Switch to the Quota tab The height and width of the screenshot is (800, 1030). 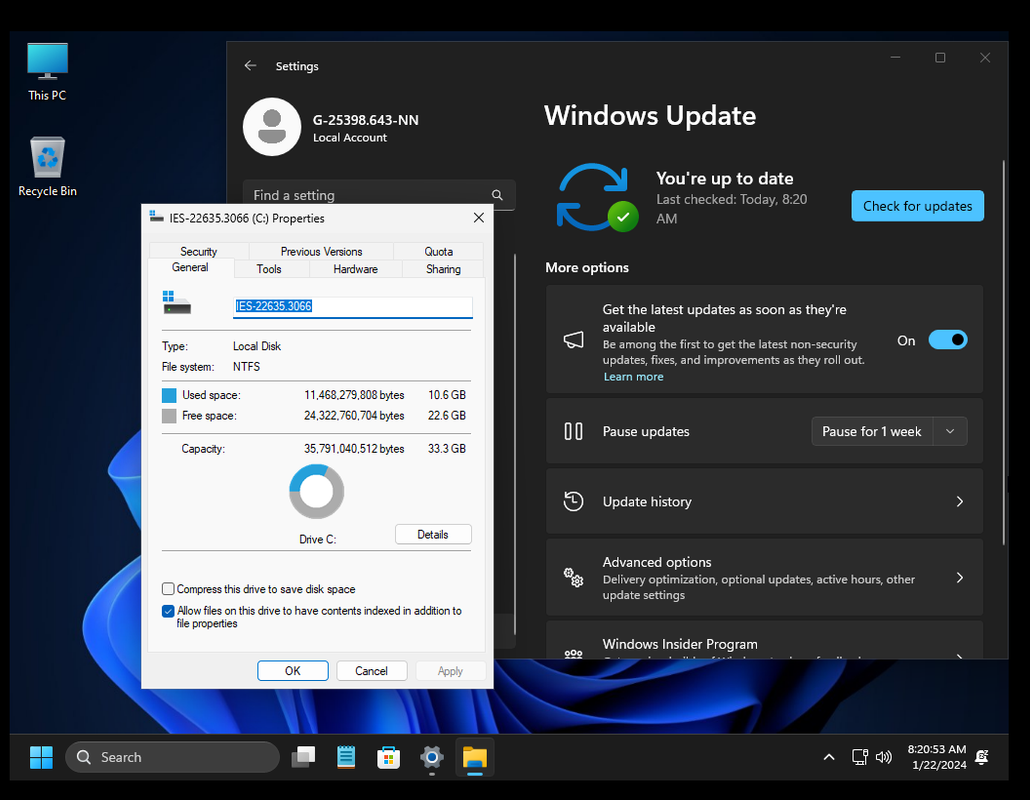(438, 251)
